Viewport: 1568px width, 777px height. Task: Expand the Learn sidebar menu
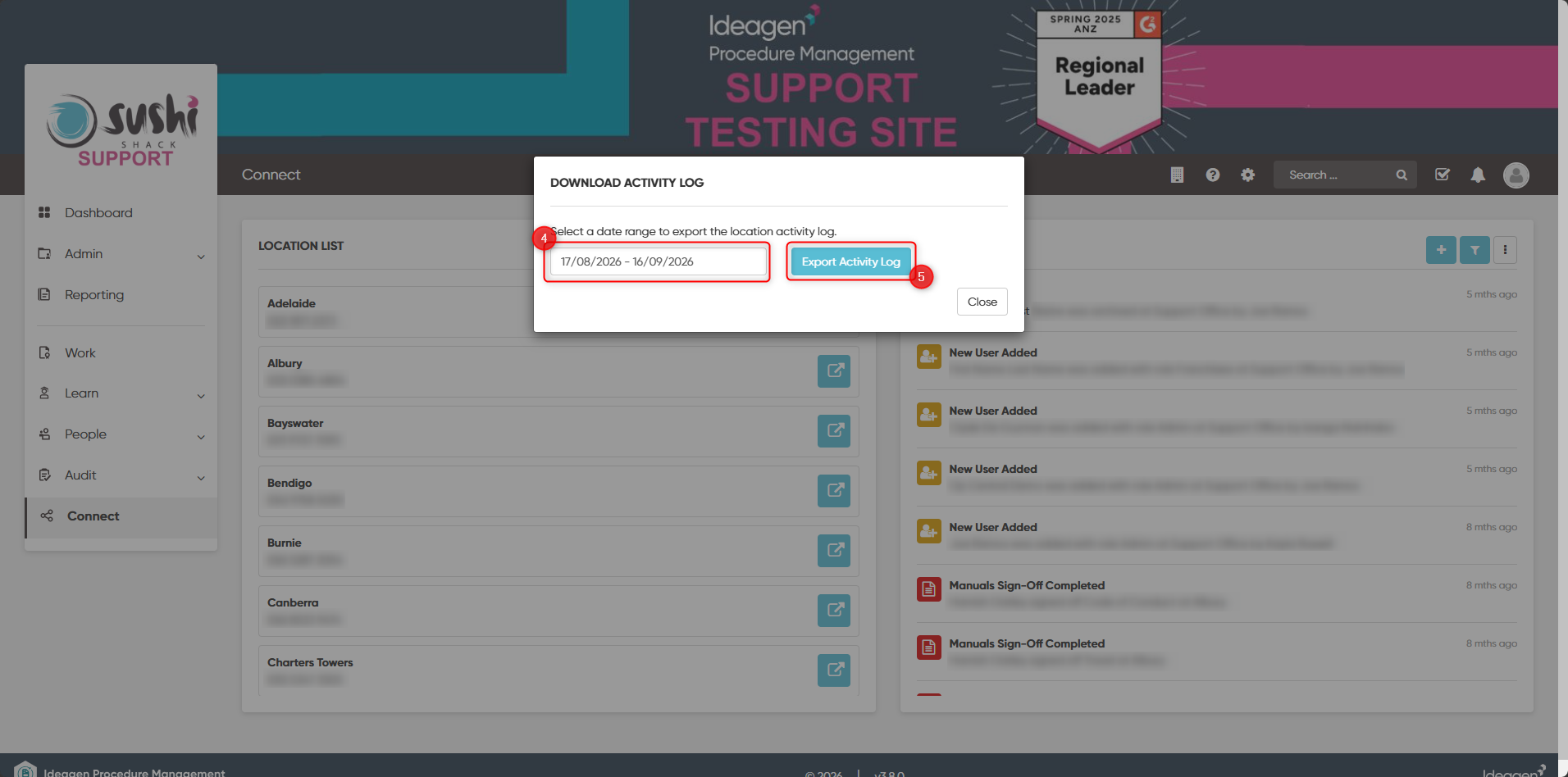[x=121, y=393]
